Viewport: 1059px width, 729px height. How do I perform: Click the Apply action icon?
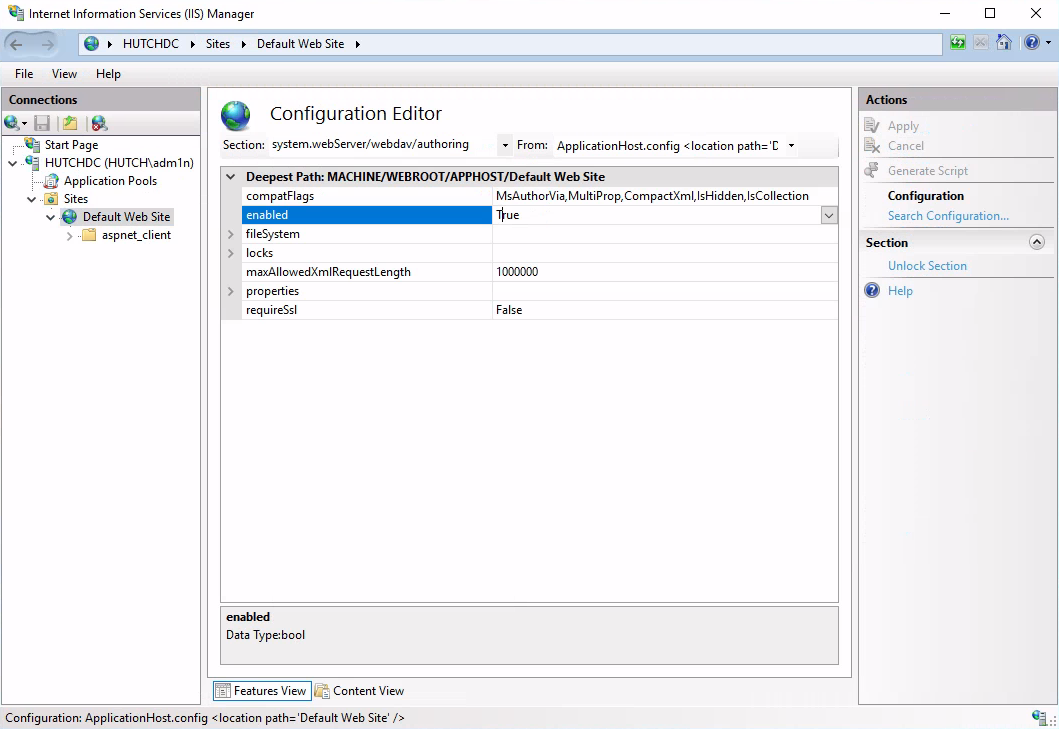pyautogui.click(x=872, y=126)
